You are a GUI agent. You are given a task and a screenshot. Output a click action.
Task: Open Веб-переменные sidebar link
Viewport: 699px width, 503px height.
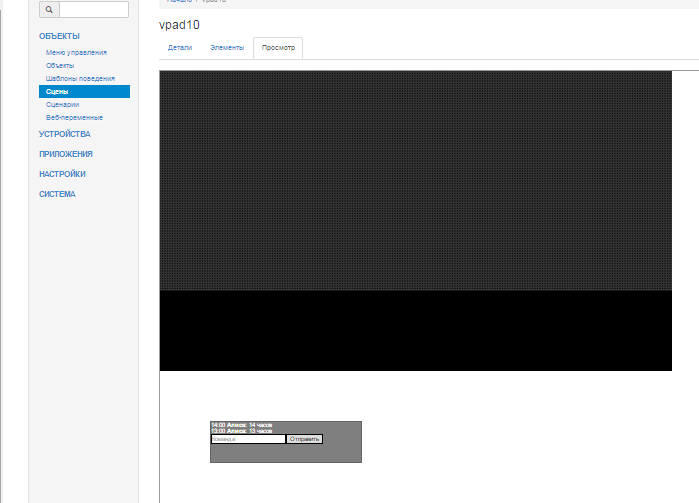tap(74, 117)
